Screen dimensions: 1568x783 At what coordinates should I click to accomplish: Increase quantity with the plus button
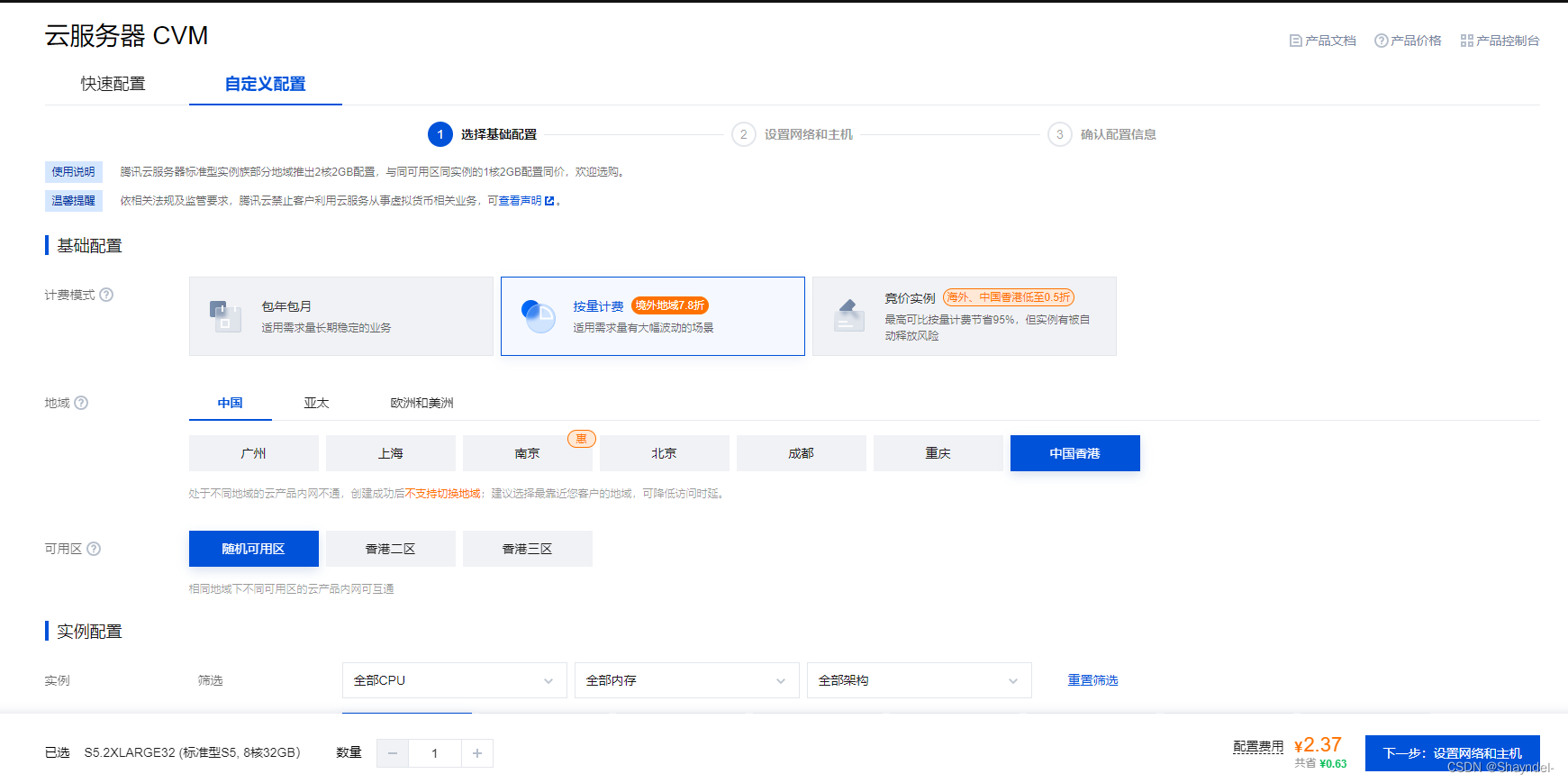tap(477, 753)
